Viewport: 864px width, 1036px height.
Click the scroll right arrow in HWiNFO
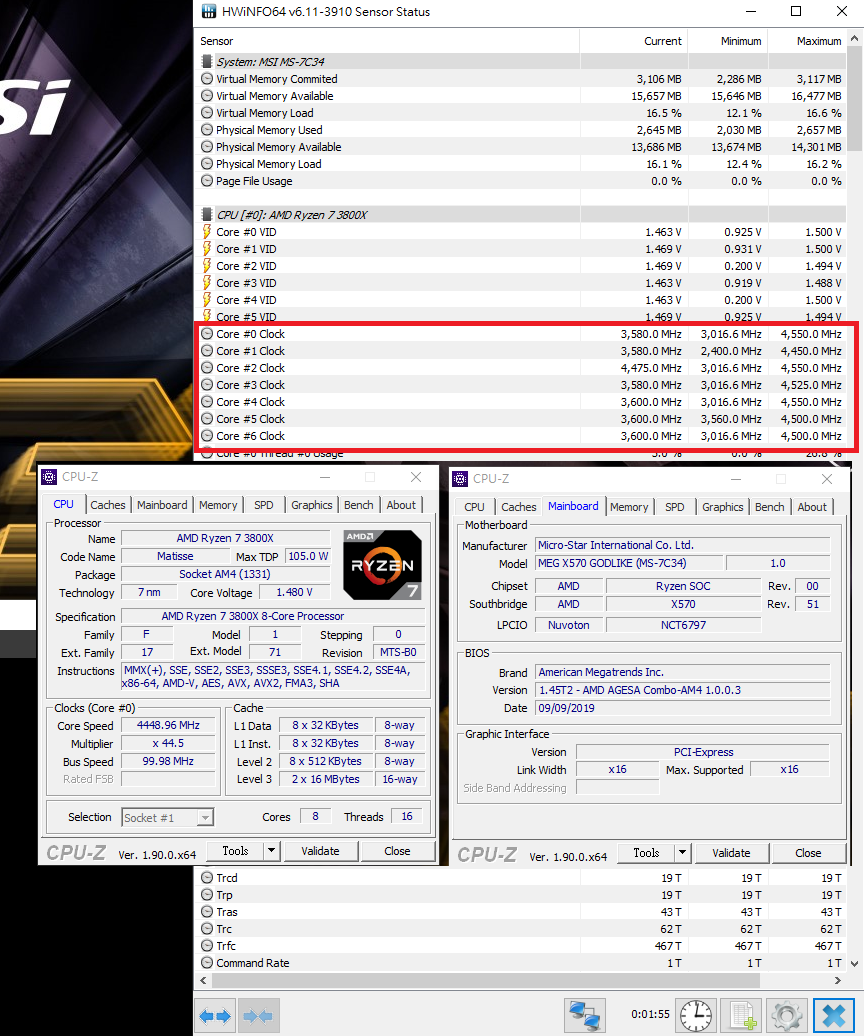[838, 980]
